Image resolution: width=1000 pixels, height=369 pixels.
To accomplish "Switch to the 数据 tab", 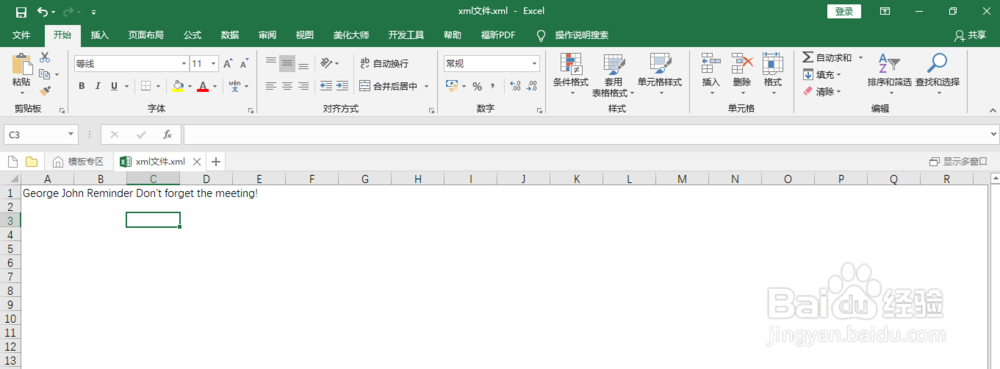I will tap(230, 35).
